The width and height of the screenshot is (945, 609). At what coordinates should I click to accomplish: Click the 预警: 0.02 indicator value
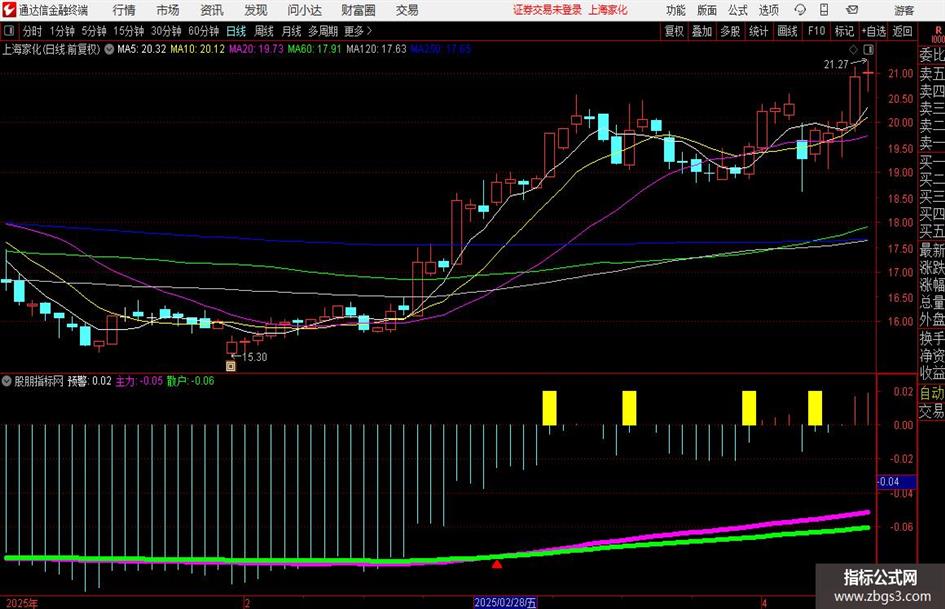point(89,381)
